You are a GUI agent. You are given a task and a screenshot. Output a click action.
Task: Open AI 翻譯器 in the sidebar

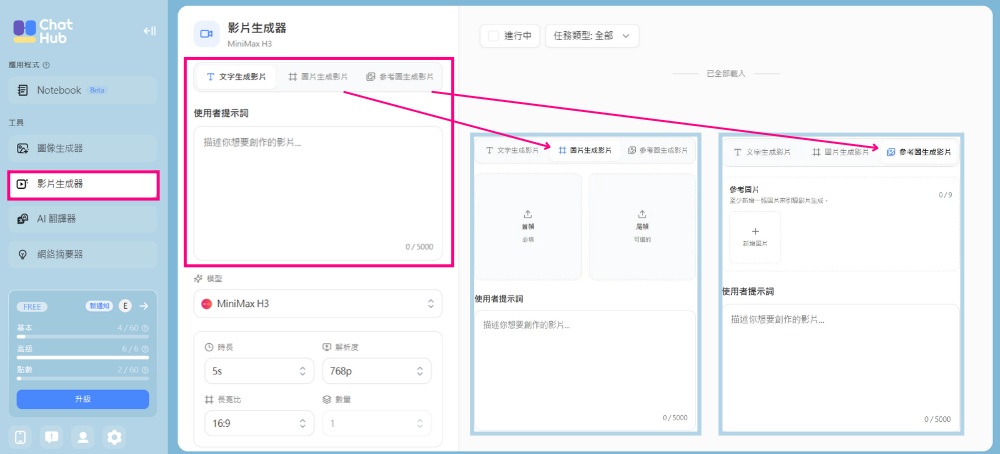83,219
